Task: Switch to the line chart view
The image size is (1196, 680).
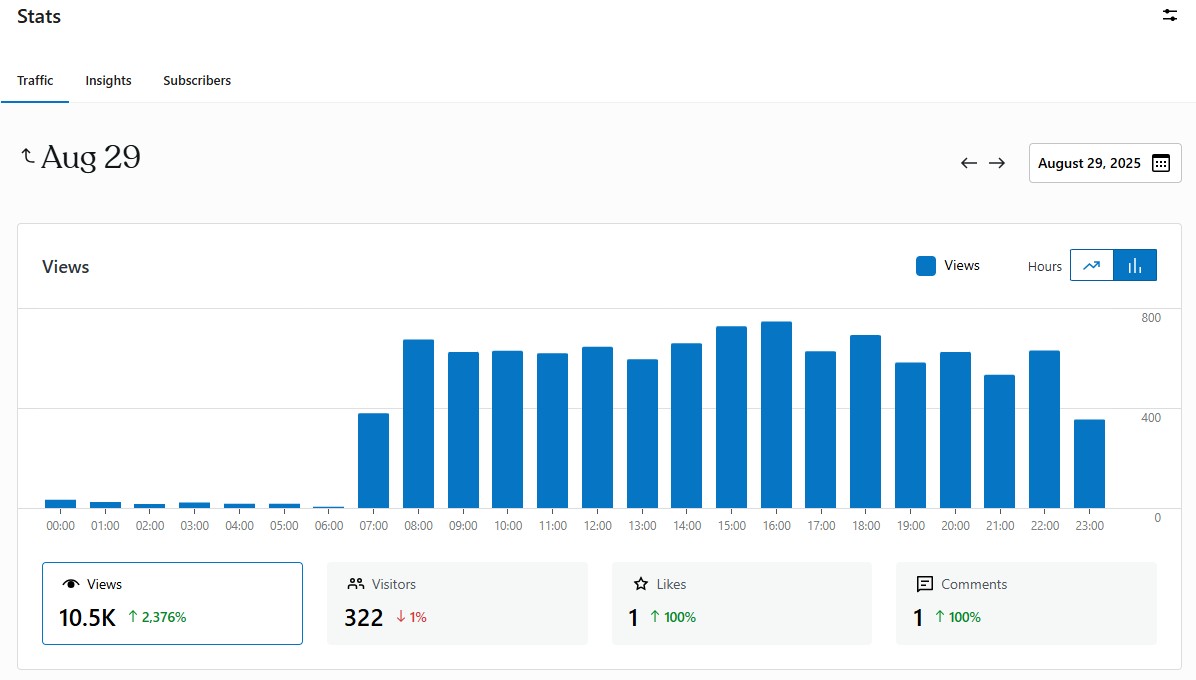Action: pyautogui.click(x=1092, y=265)
